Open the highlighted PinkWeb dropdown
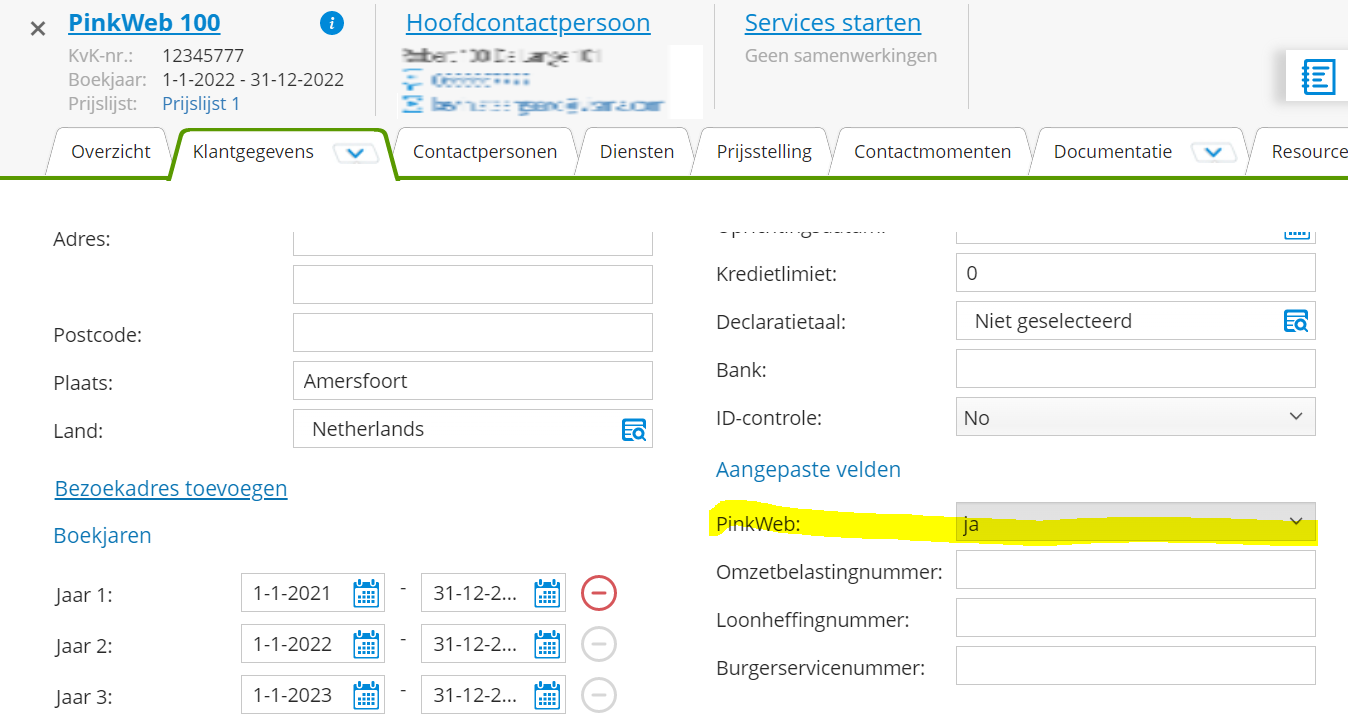The height and width of the screenshot is (727, 1348). 1135,523
